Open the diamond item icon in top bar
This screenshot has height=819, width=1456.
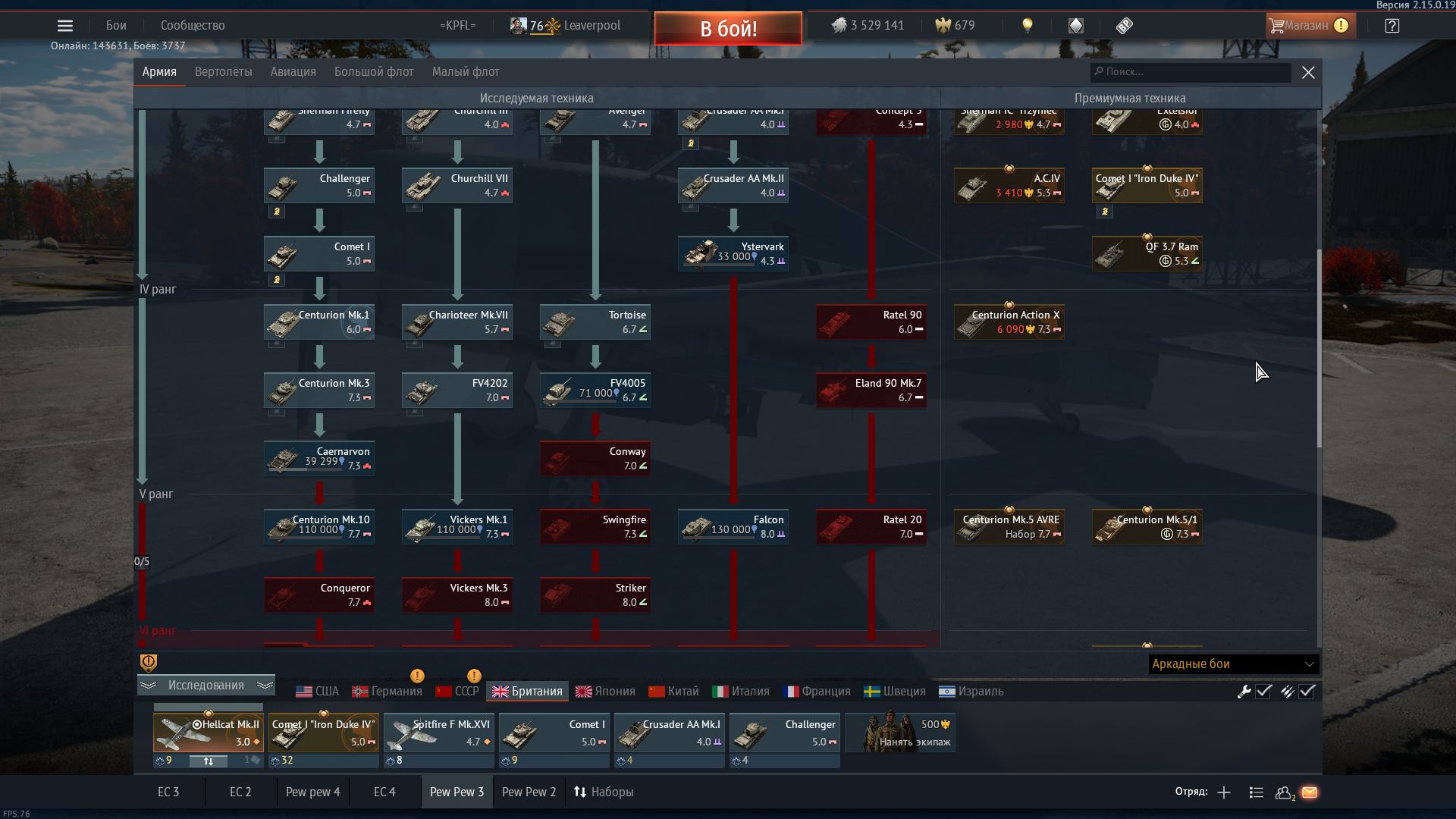click(1076, 26)
